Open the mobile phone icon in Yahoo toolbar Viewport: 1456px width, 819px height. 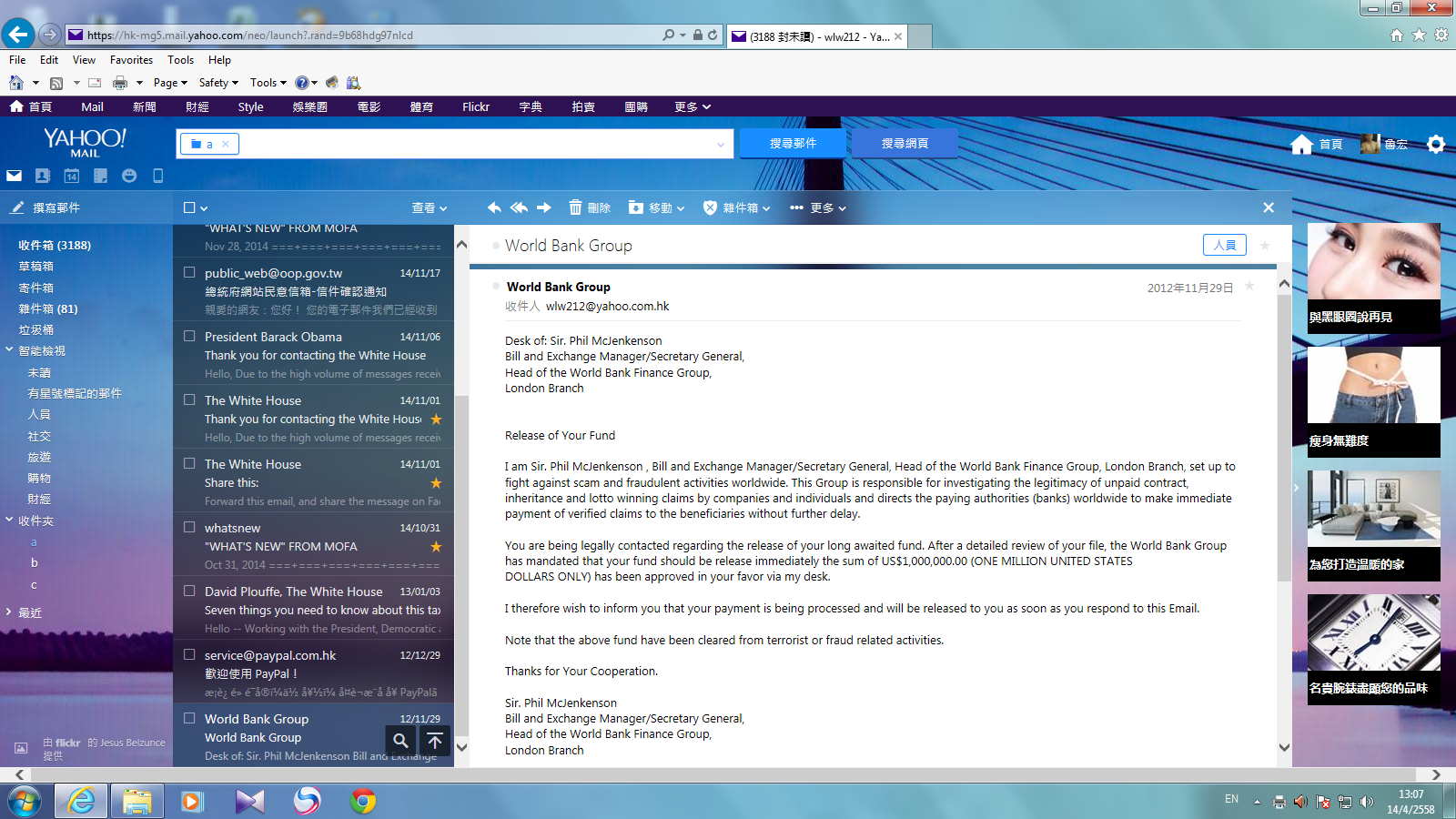[x=157, y=176]
